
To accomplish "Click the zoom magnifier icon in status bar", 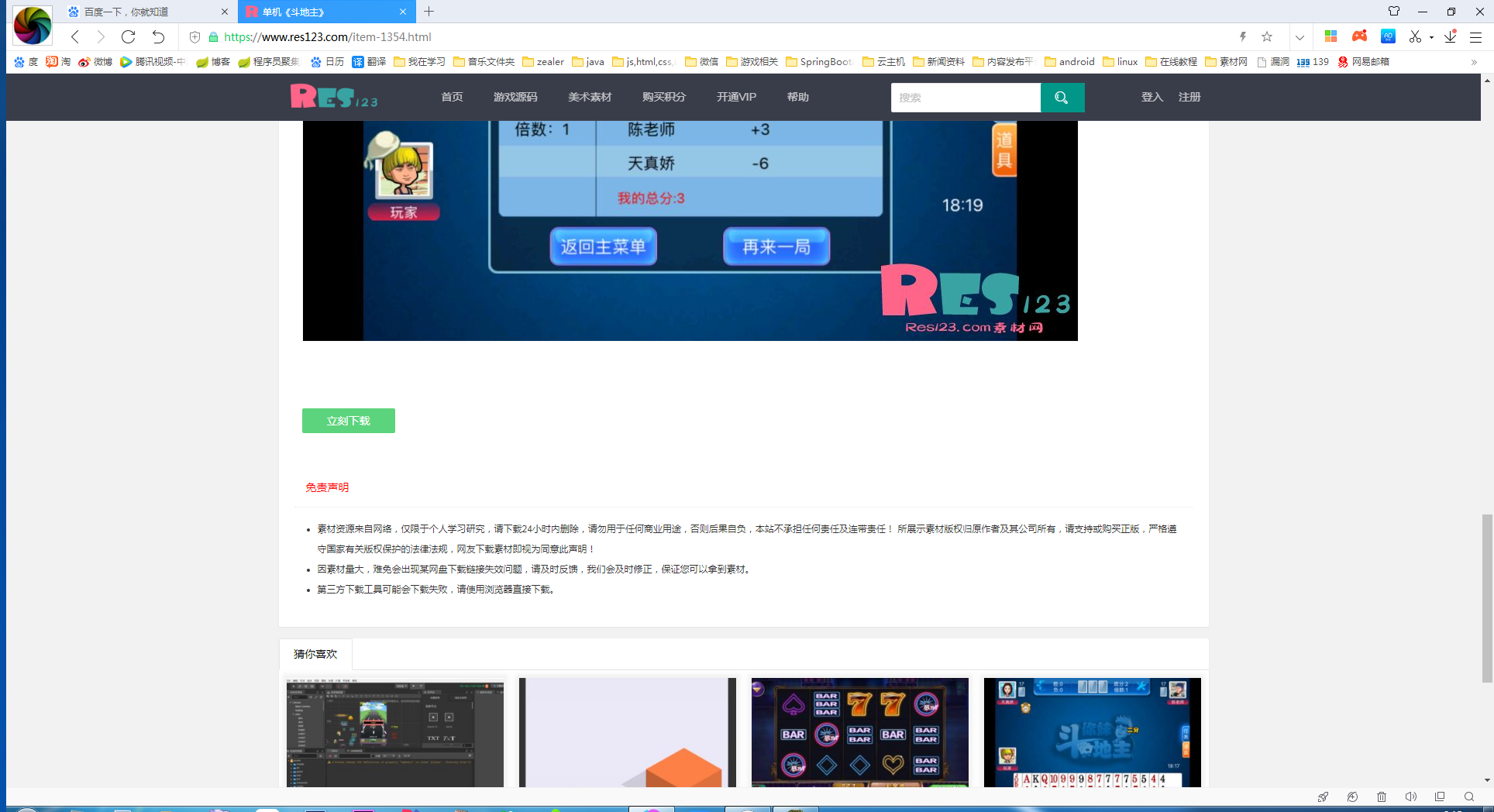I will pyautogui.click(x=1469, y=797).
